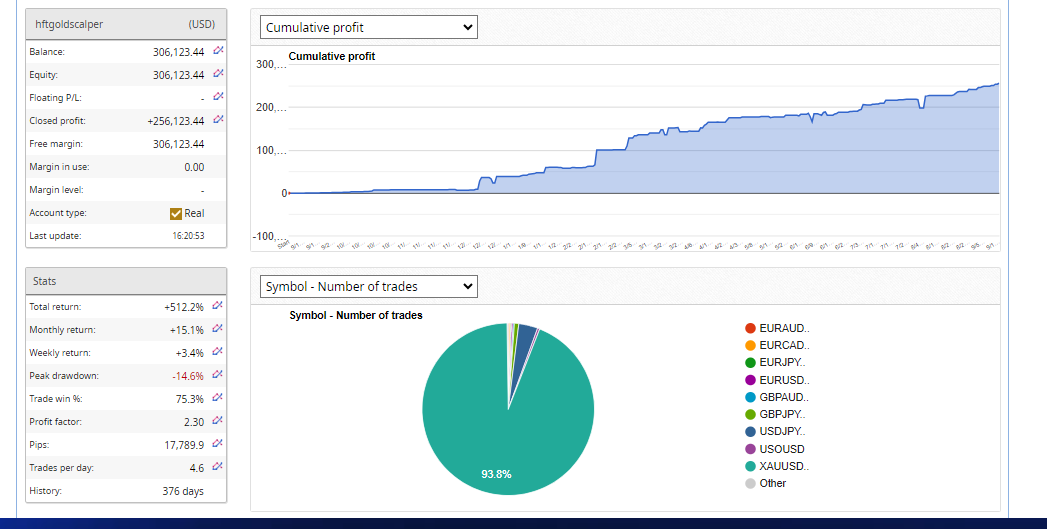The width and height of the screenshot is (1047, 529).
Task: Select the Monthly return chart icon
Action: tap(218, 329)
